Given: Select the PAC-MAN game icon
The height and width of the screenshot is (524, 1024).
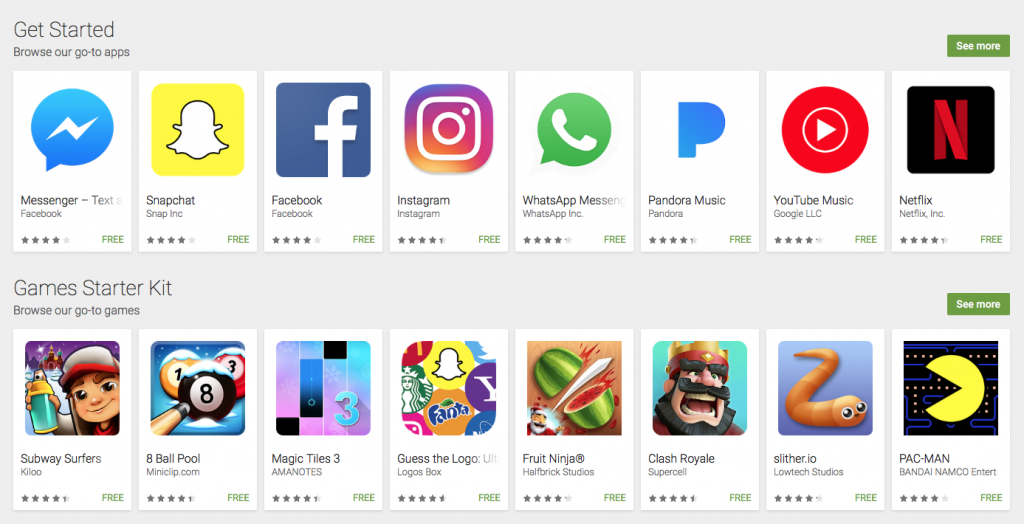Looking at the screenshot, I should coord(950,388).
